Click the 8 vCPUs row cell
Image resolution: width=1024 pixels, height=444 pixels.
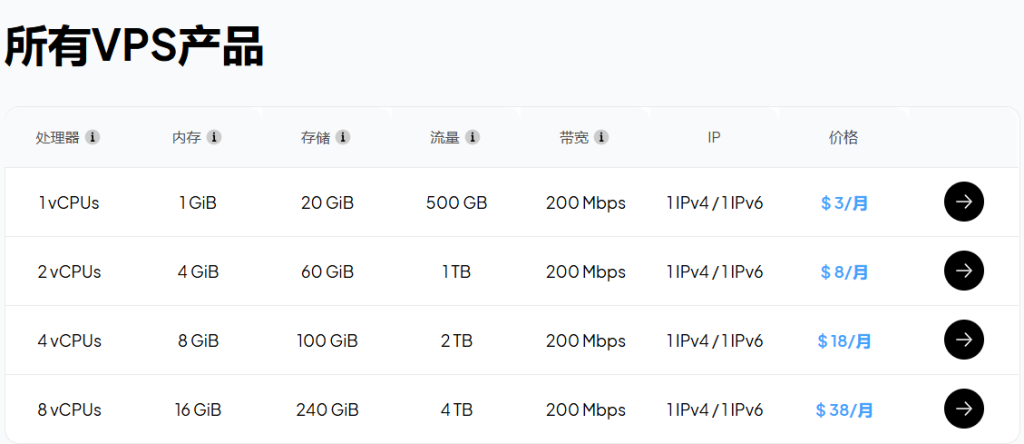(69, 410)
